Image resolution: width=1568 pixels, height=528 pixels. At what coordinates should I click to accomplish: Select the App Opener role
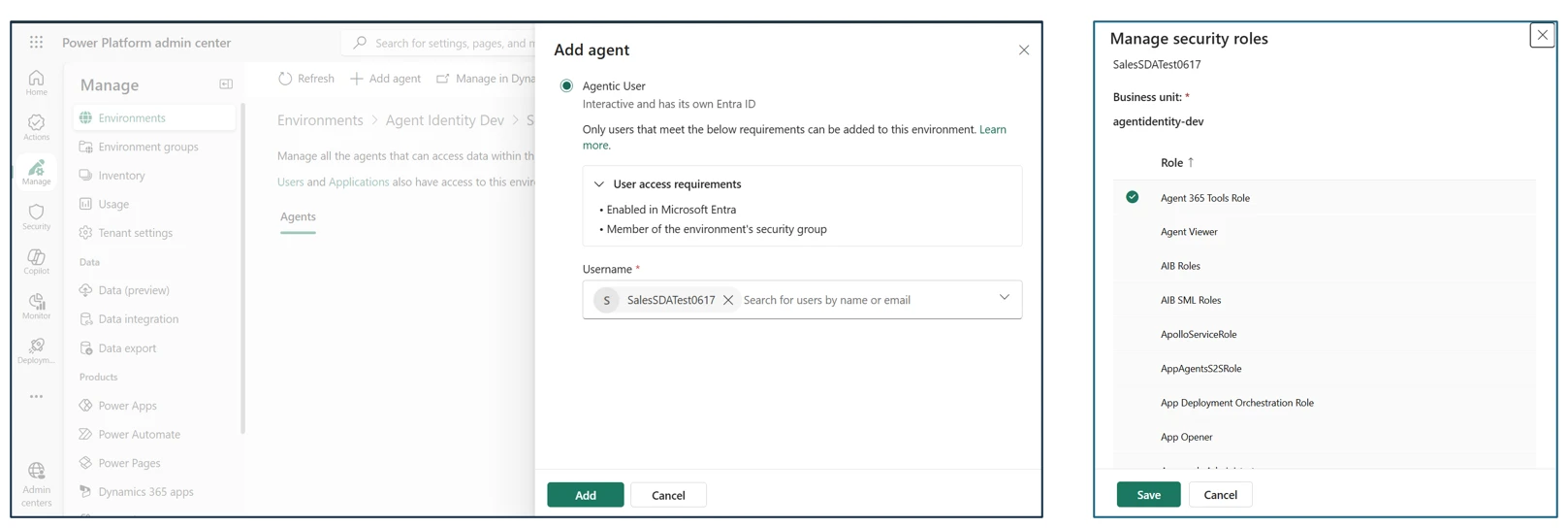pyautogui.click(x=1325, y=437)
